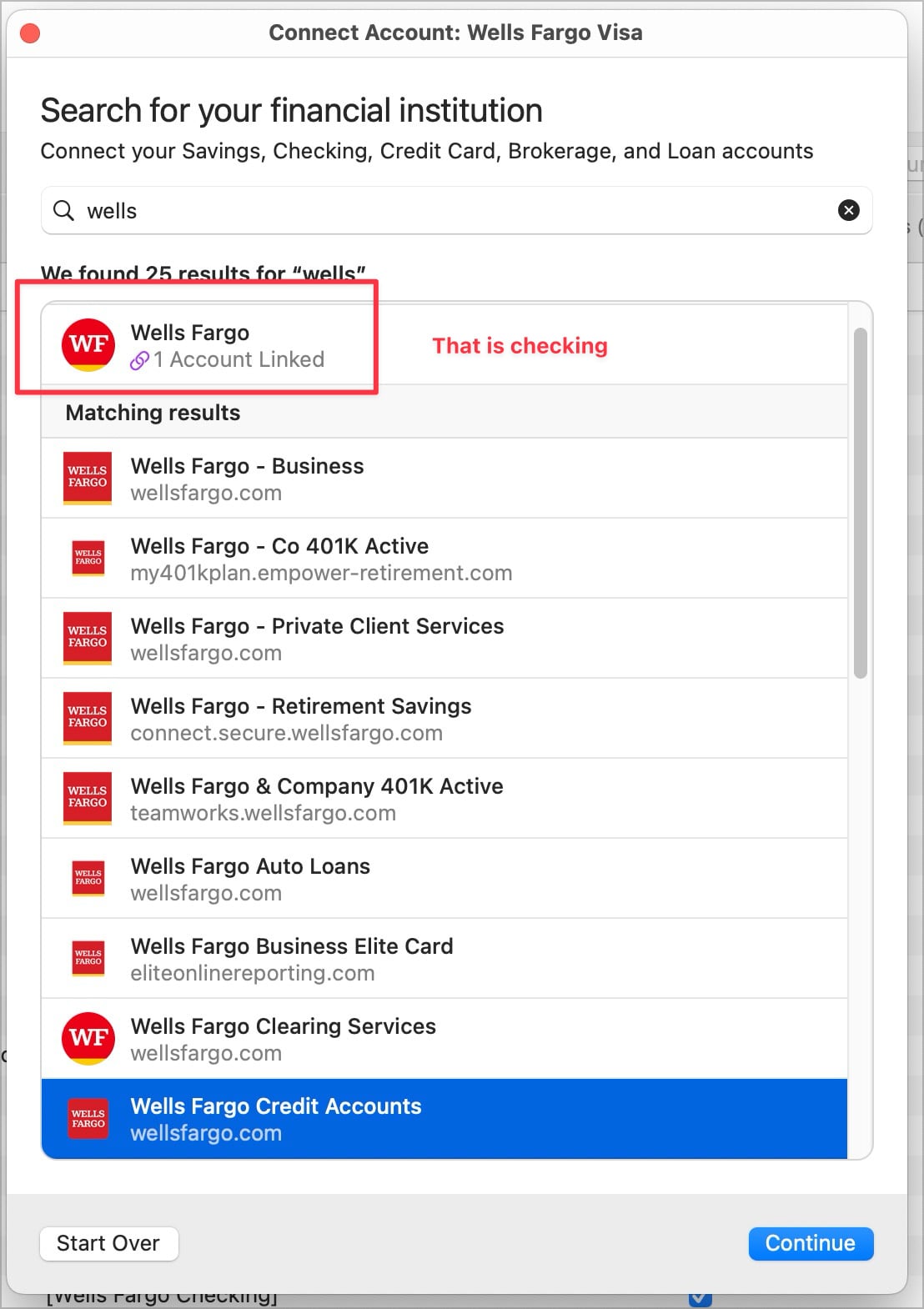Click the Business Elite Card logo icon
The height and width of the screenshot is (1309, 924).
(x=88, y=959)
